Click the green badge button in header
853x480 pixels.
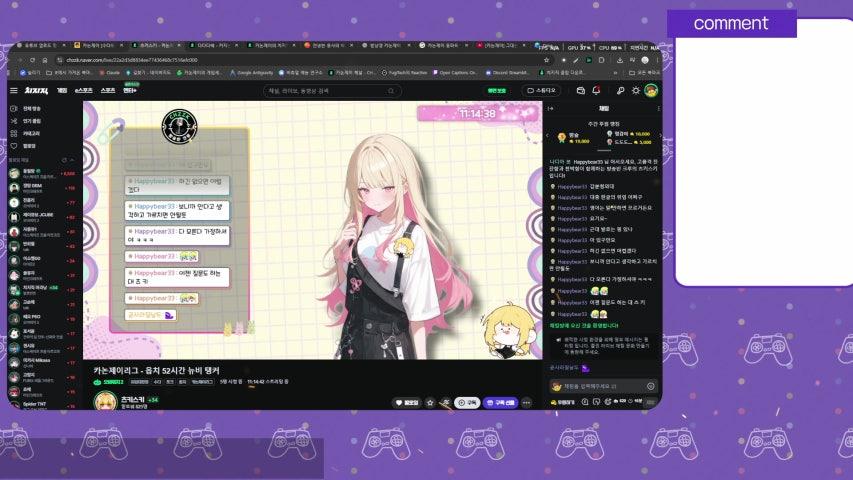click(x=496, y=91)
